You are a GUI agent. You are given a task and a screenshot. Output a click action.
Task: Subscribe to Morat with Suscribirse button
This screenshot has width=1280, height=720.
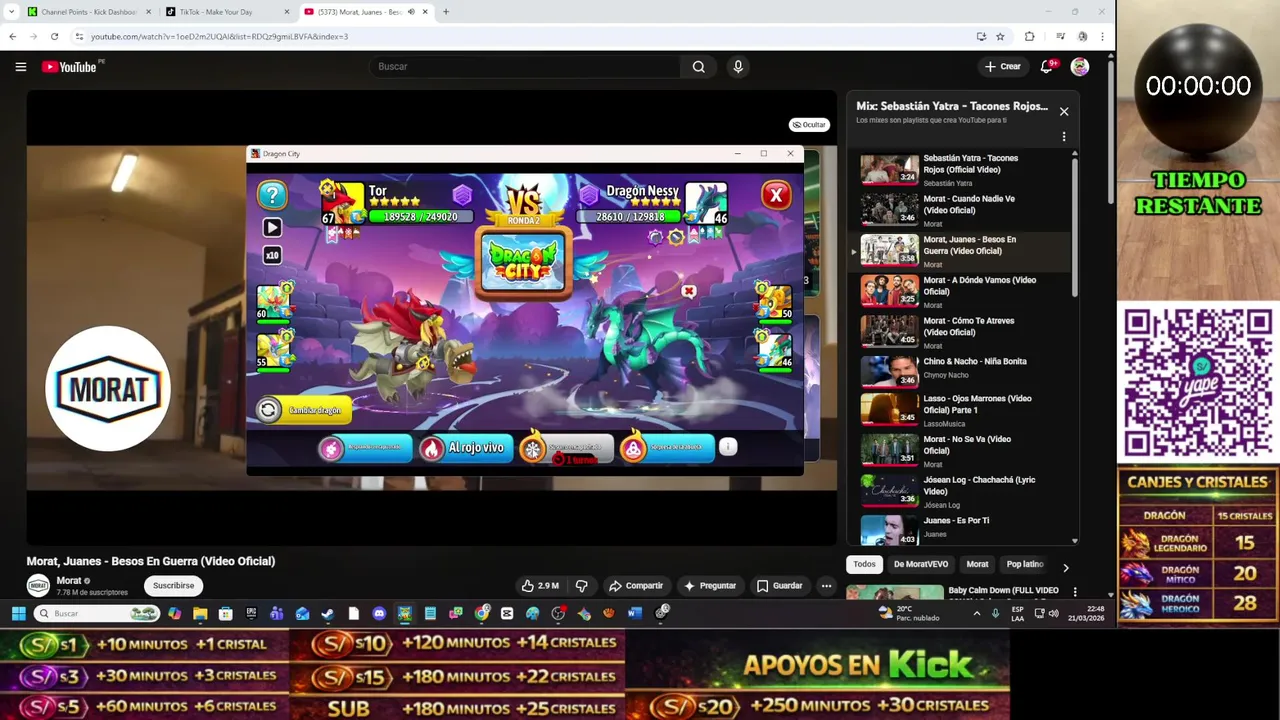[173, 586]
